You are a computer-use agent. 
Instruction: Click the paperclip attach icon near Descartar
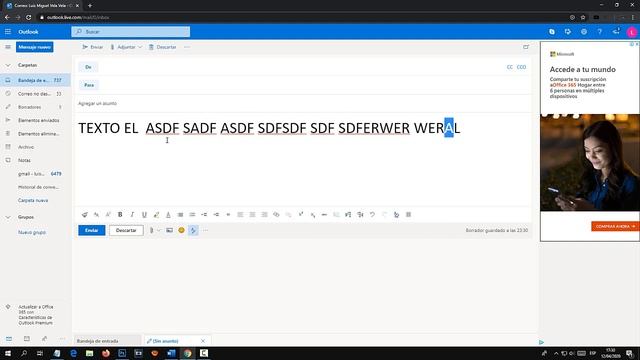pyautogui.click(x=152, y=230)
